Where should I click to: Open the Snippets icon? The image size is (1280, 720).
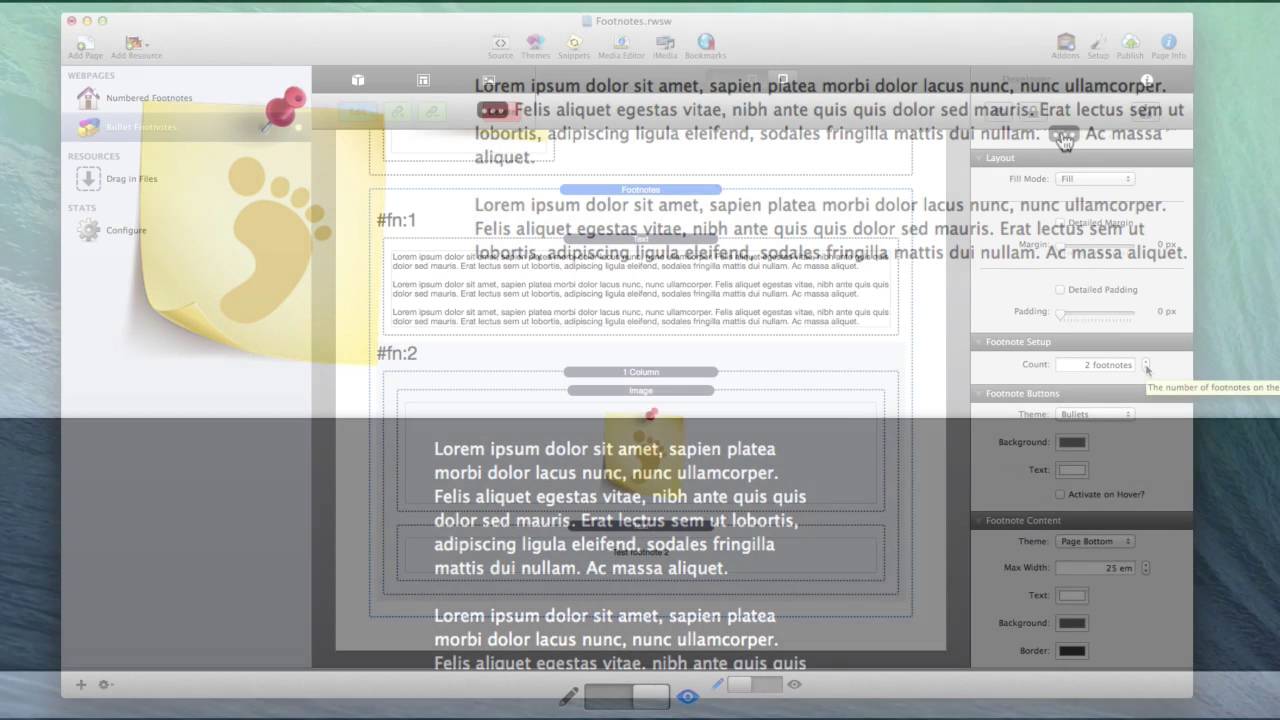pos(574,43)
